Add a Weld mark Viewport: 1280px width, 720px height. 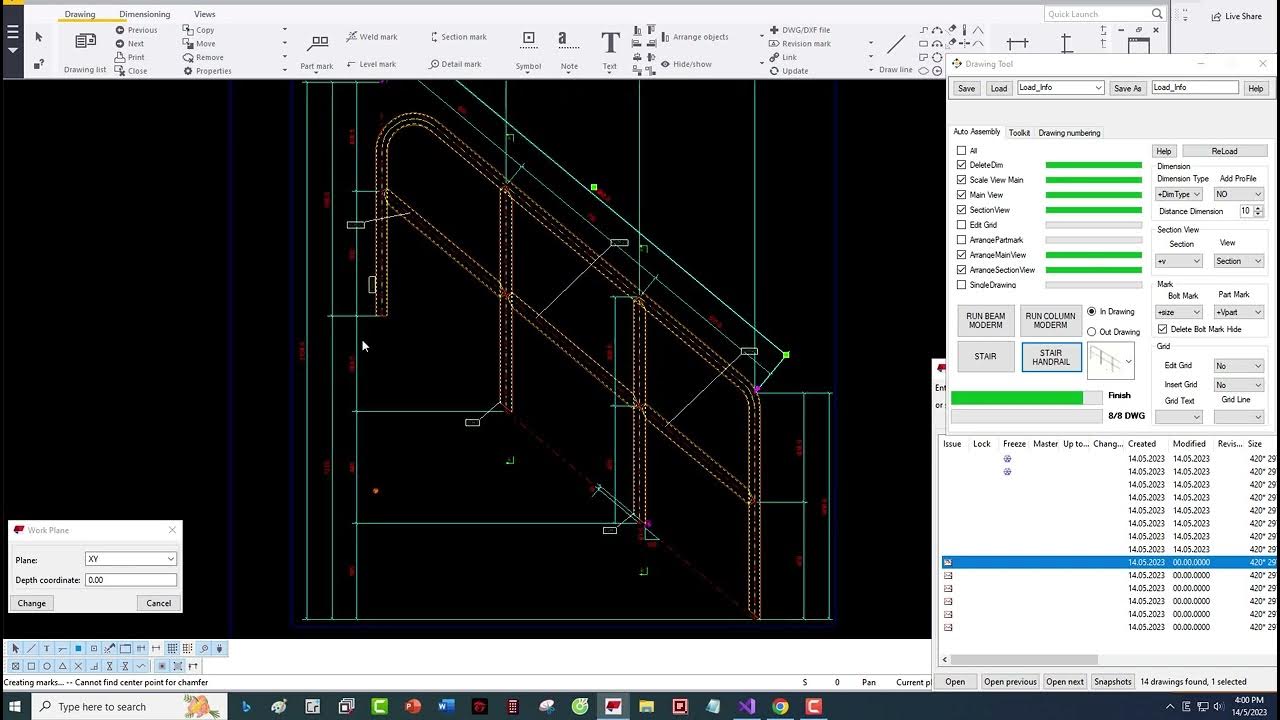pyautogui.click(x=372, y=37)
